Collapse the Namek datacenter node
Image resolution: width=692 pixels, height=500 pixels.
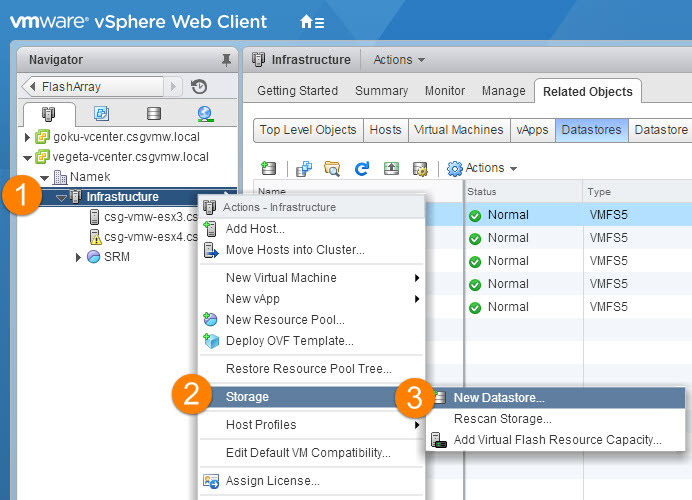point(45,178)
